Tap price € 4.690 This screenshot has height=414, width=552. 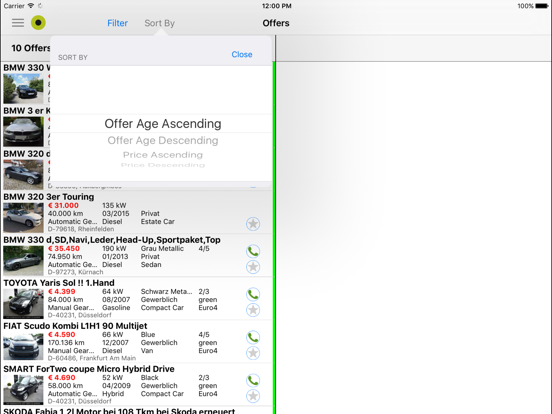(x=62, y=377)
